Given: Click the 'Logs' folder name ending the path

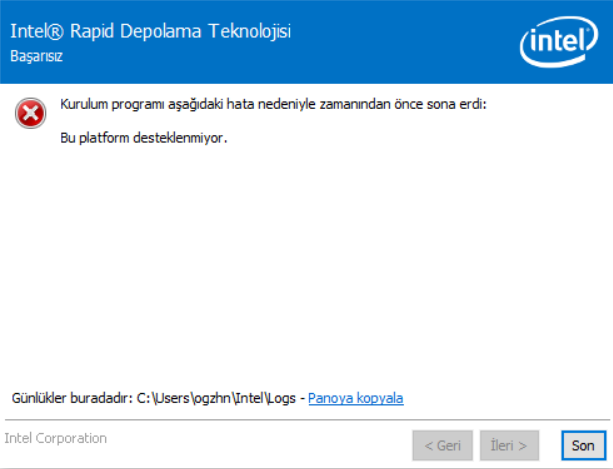Looking at the screenshot, I should click(x=283, y=398).
